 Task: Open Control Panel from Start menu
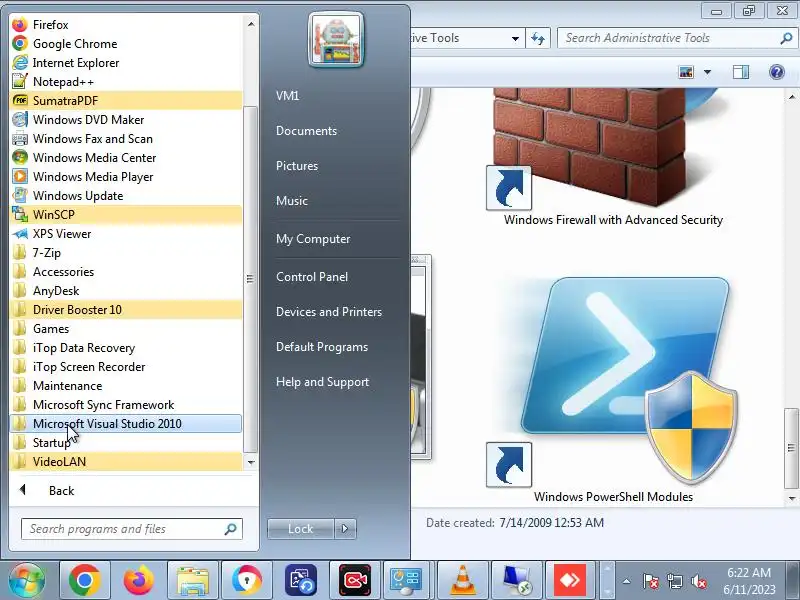tap(312, 277)
